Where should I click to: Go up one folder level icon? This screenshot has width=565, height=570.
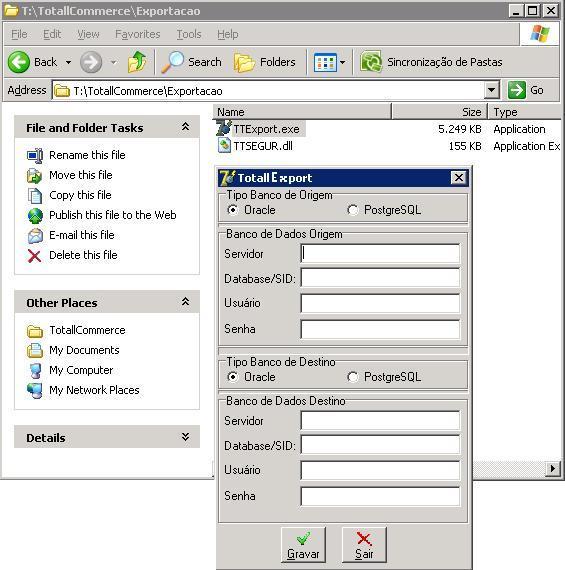pos(137,62)
